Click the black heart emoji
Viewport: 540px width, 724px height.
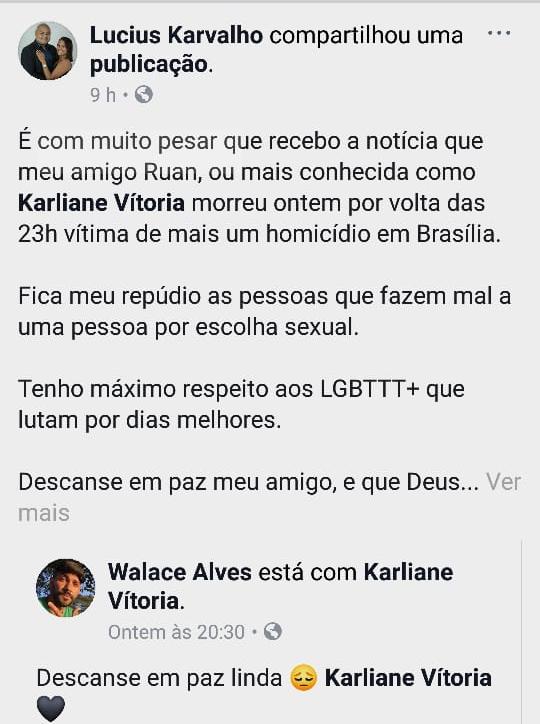(51, 708)
